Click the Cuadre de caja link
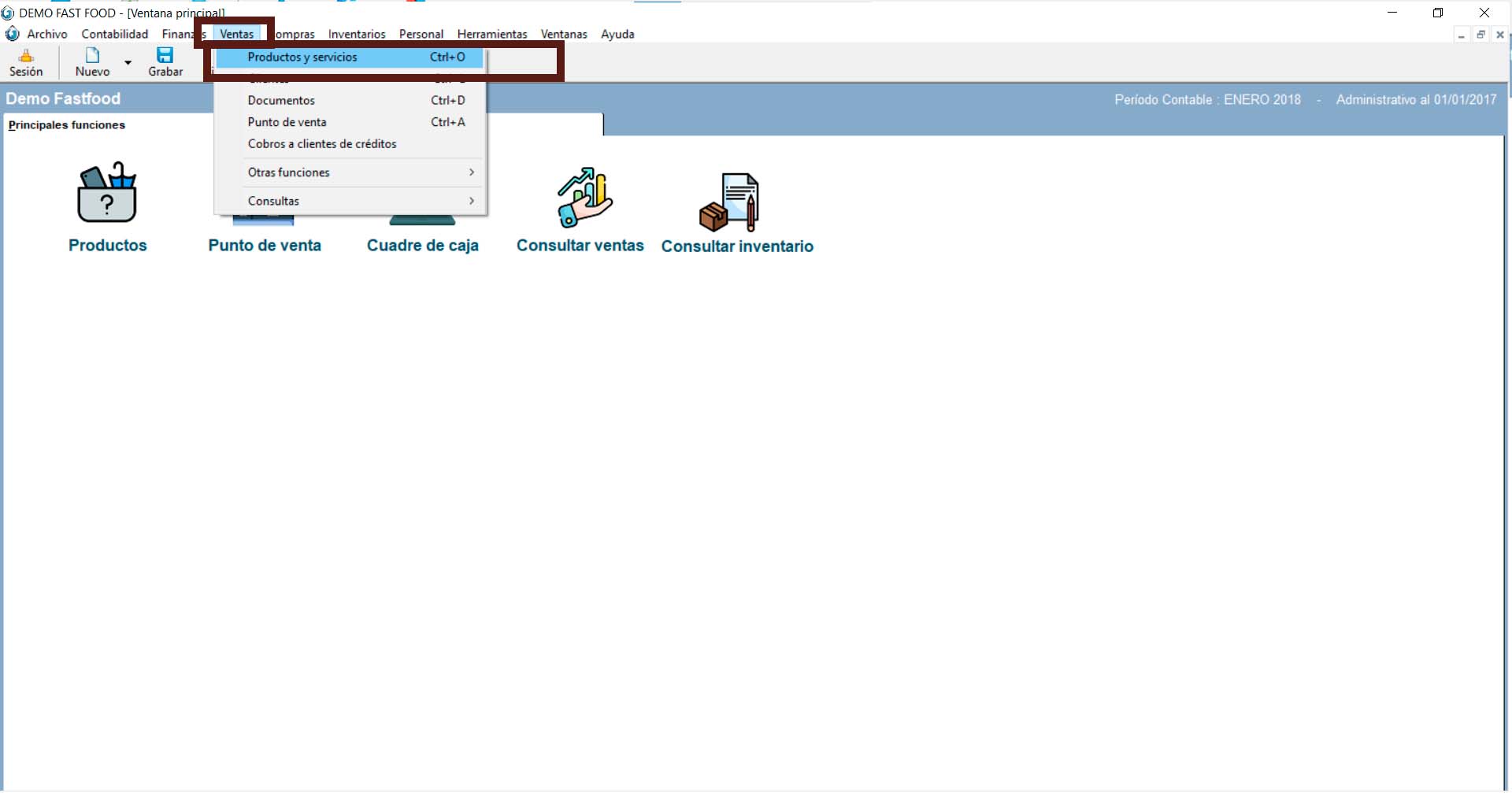 point(423,246)
